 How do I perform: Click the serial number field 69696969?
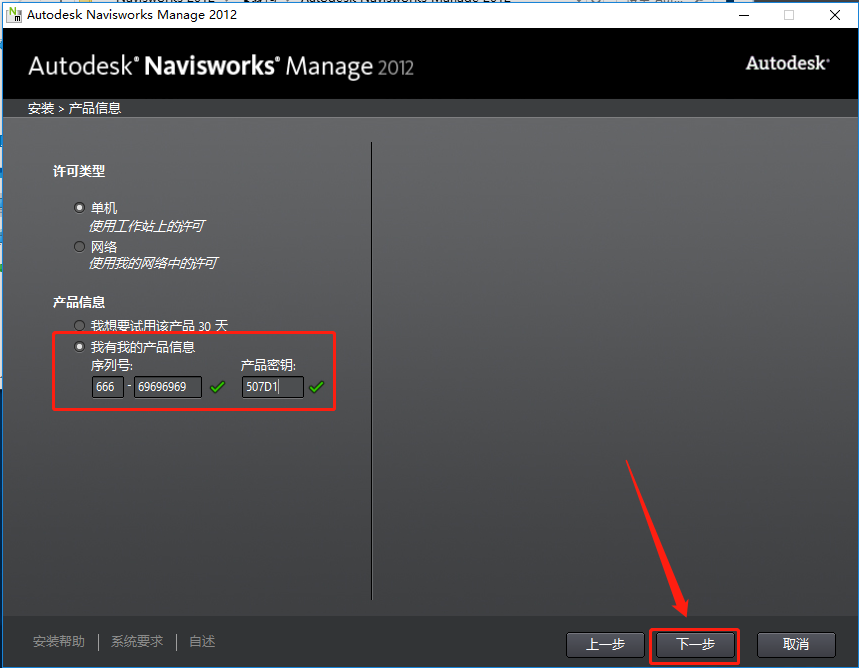coord(168,387)
